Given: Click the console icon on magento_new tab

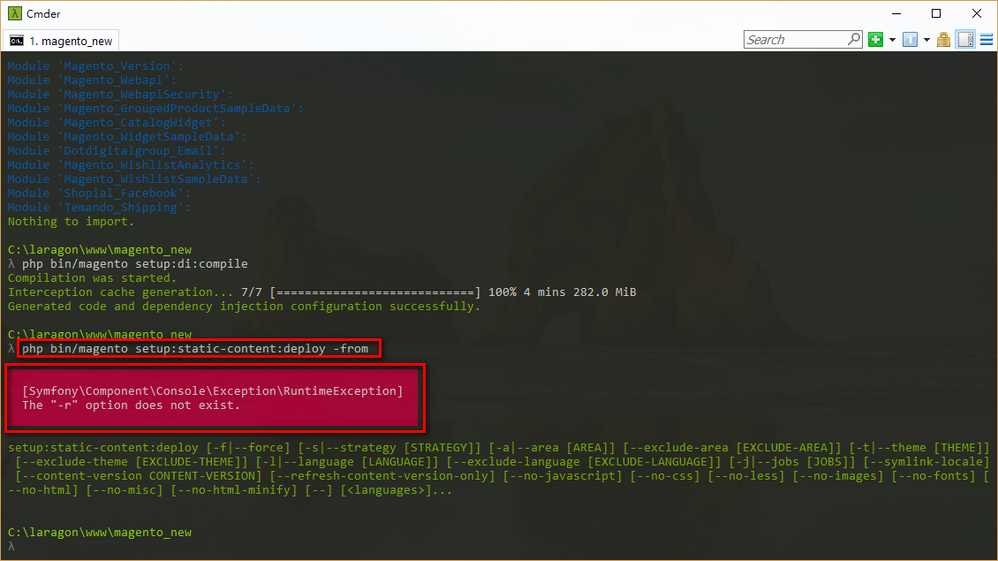Looking at the screenshot, I should point(17,41).
